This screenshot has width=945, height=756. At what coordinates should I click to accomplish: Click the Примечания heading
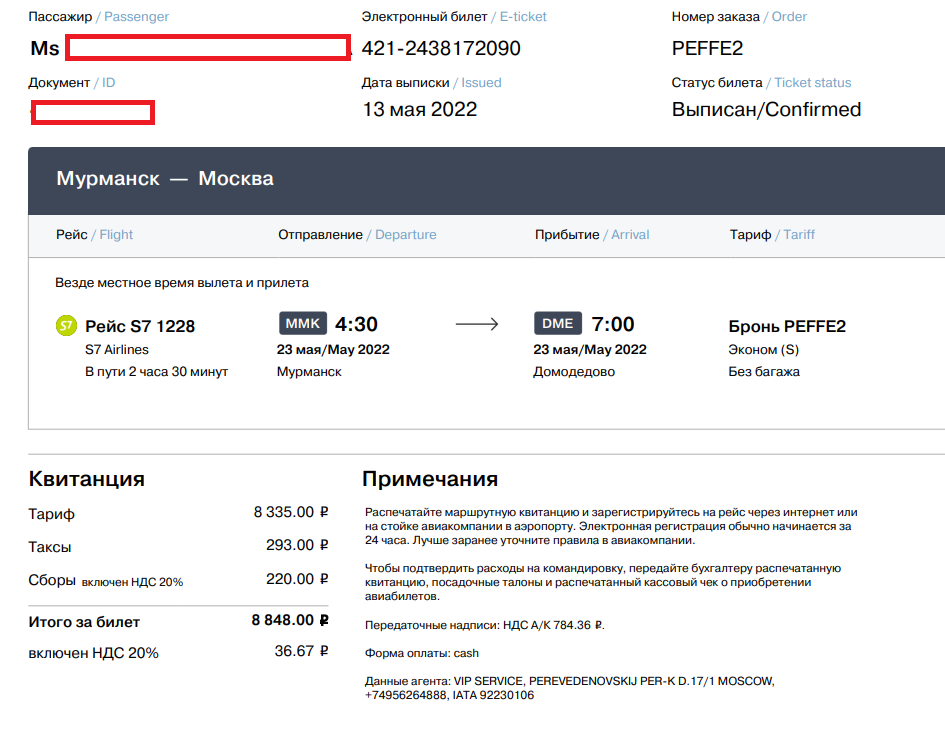coord(430,479)
